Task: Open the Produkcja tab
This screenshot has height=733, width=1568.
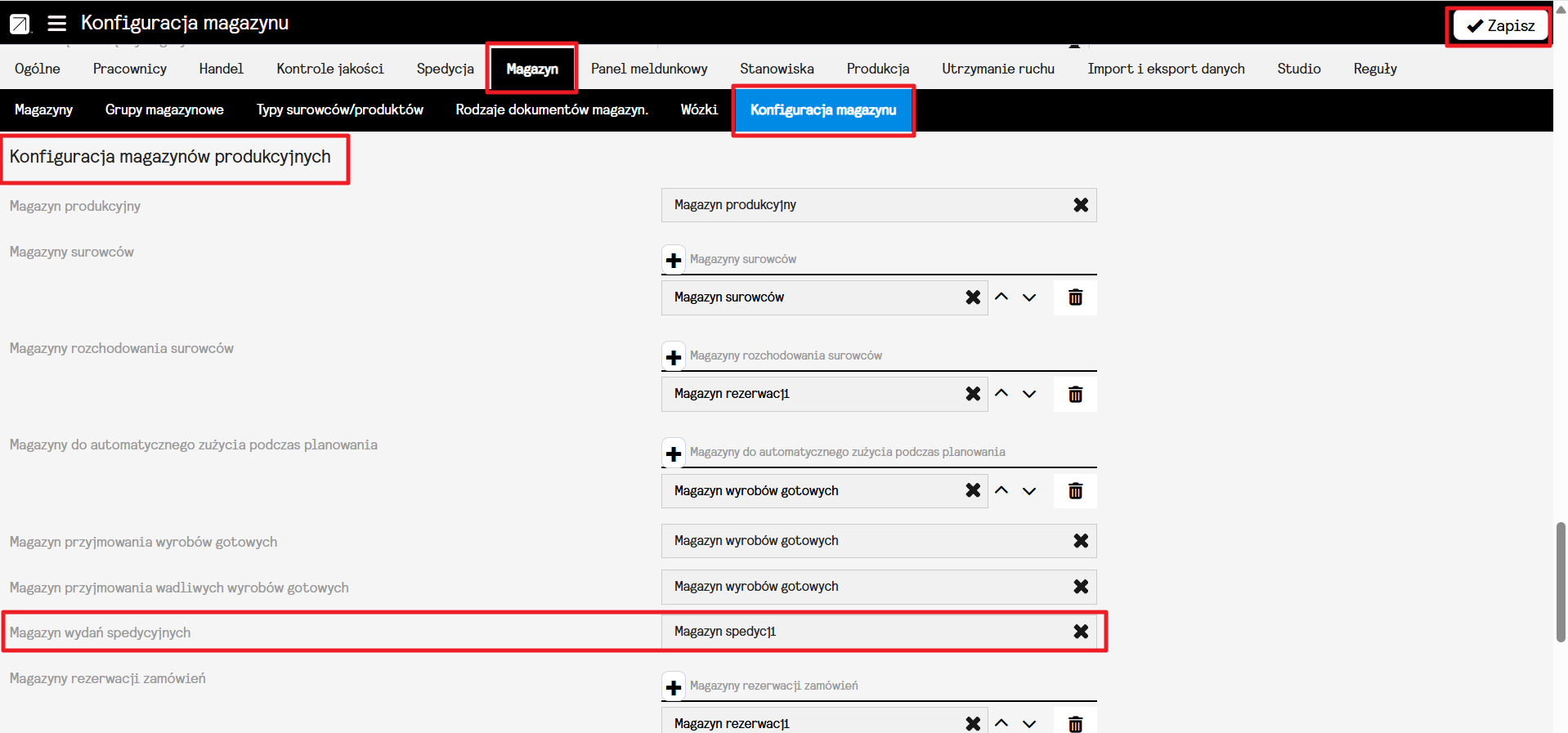Action: click(x=878, y=69)
